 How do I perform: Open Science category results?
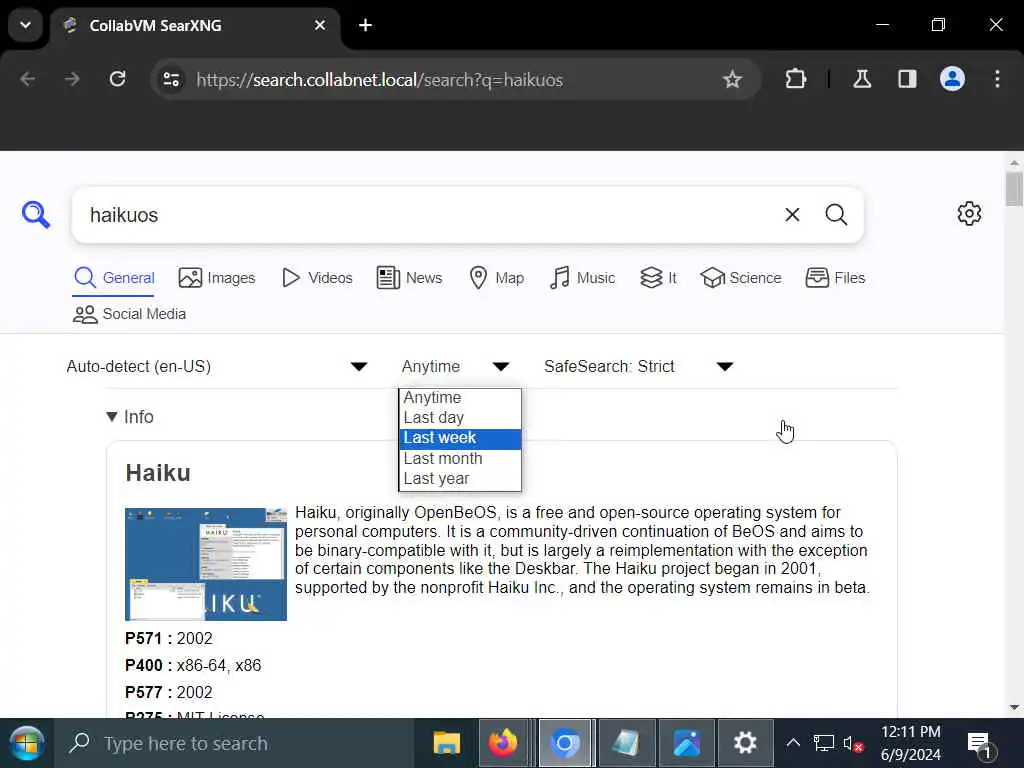pyautogui.click(x=741, y=278)
